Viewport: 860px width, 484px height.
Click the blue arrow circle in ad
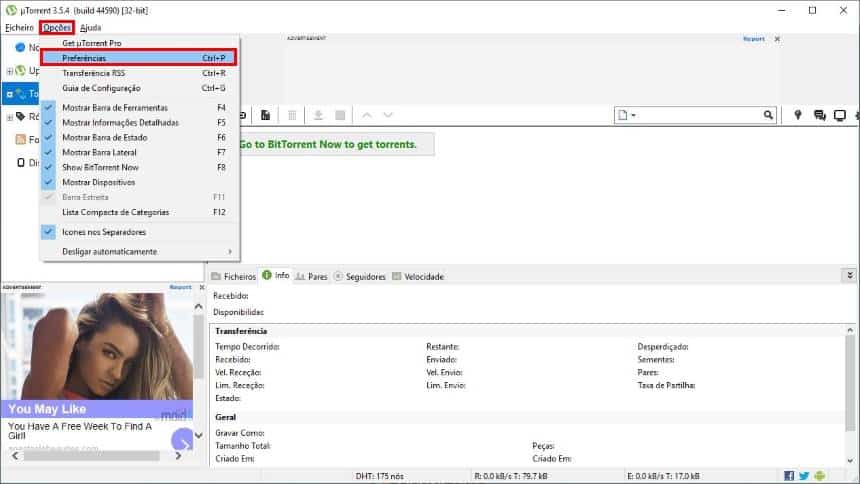coord(182,440)
